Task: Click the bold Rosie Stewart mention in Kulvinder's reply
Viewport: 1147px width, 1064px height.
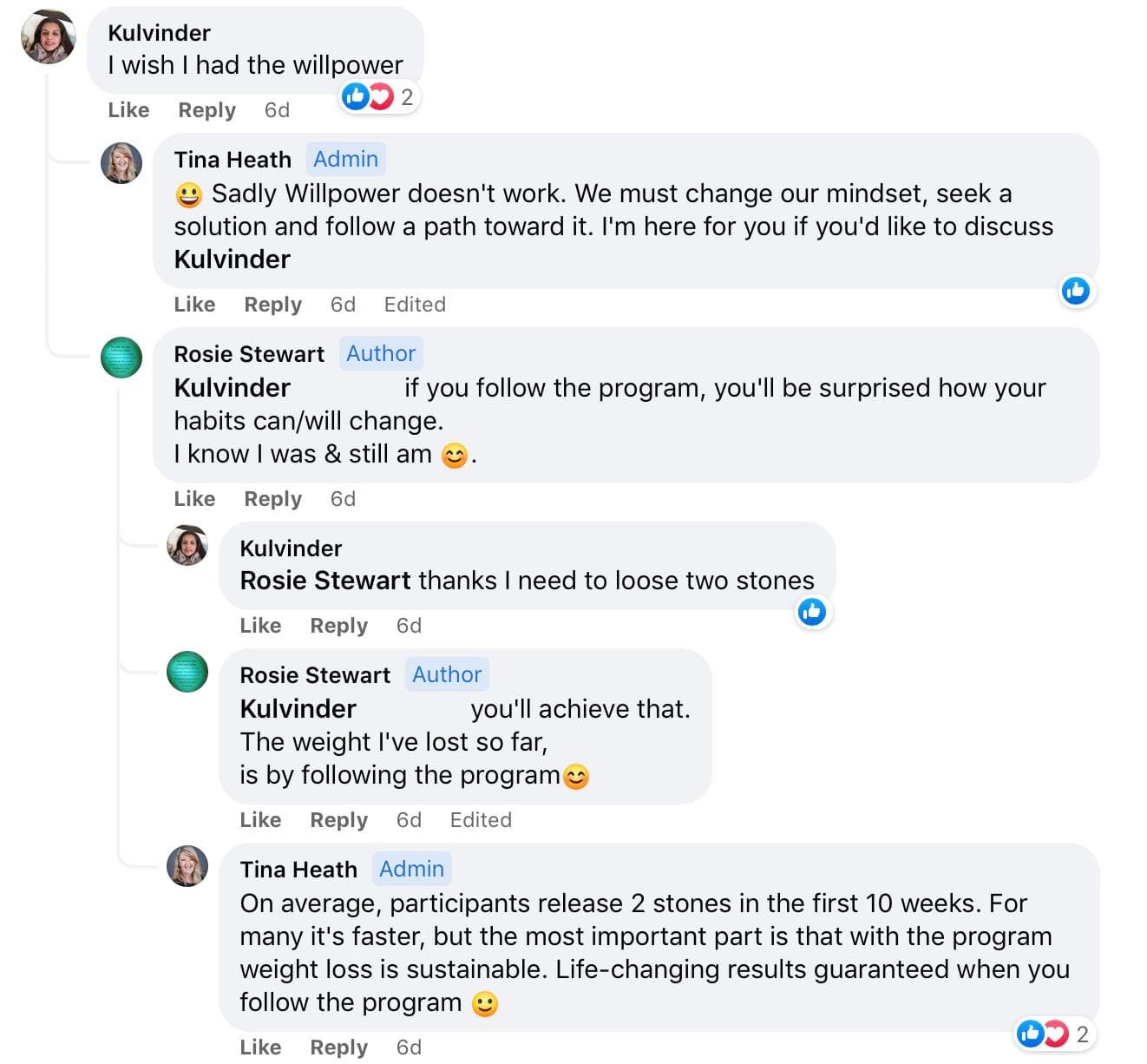Action: (x=325, y=581)
